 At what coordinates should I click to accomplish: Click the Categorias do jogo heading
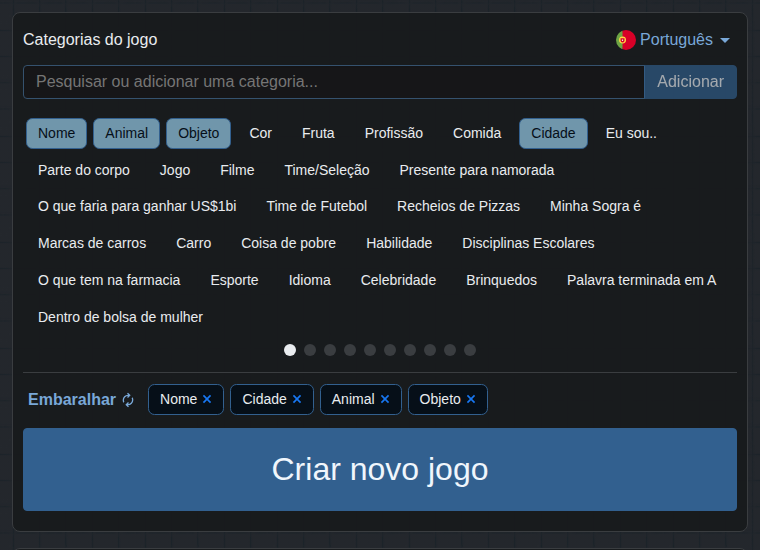coord(90,40)
